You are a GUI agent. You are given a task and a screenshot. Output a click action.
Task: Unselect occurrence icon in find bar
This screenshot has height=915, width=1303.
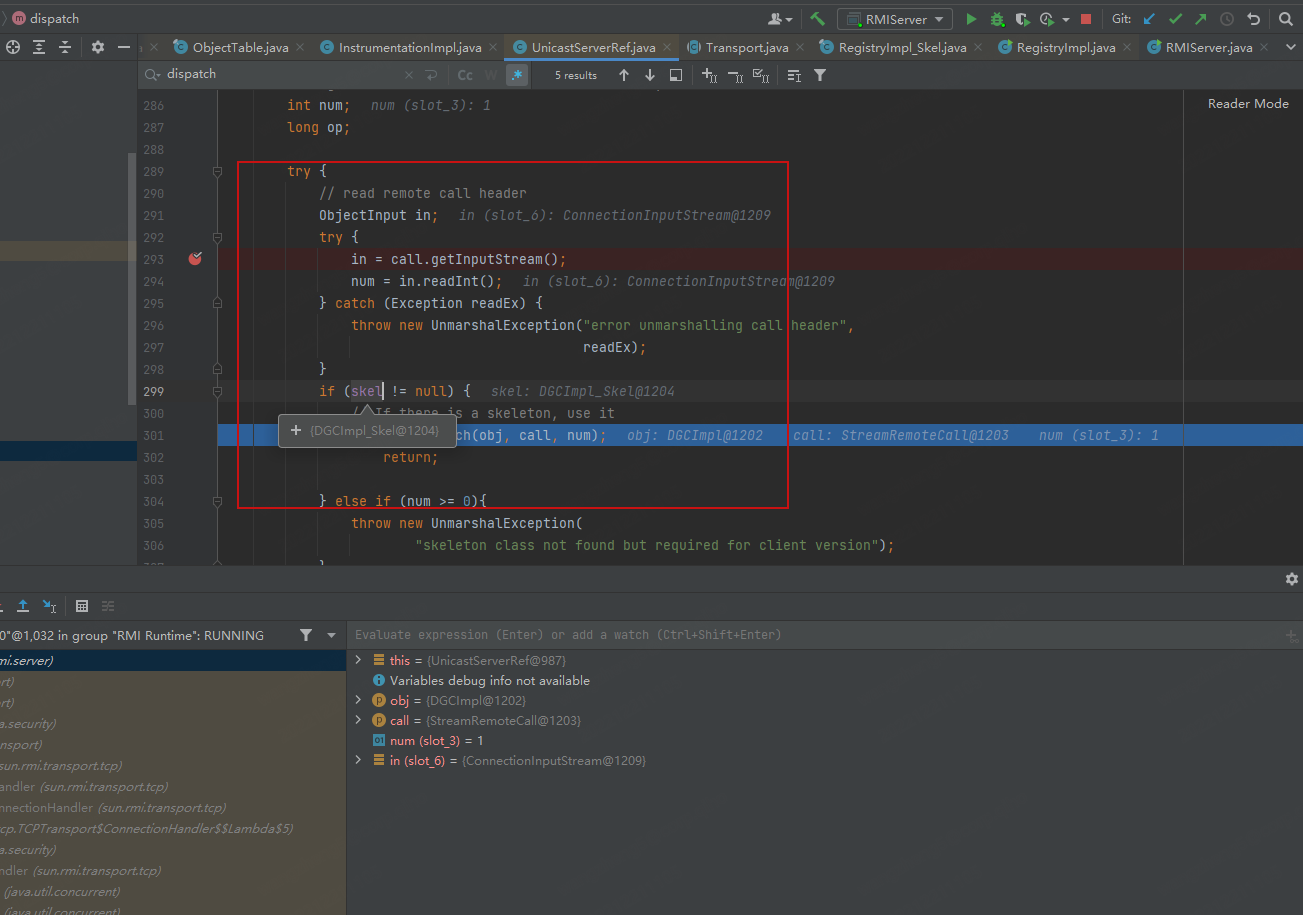735,75
